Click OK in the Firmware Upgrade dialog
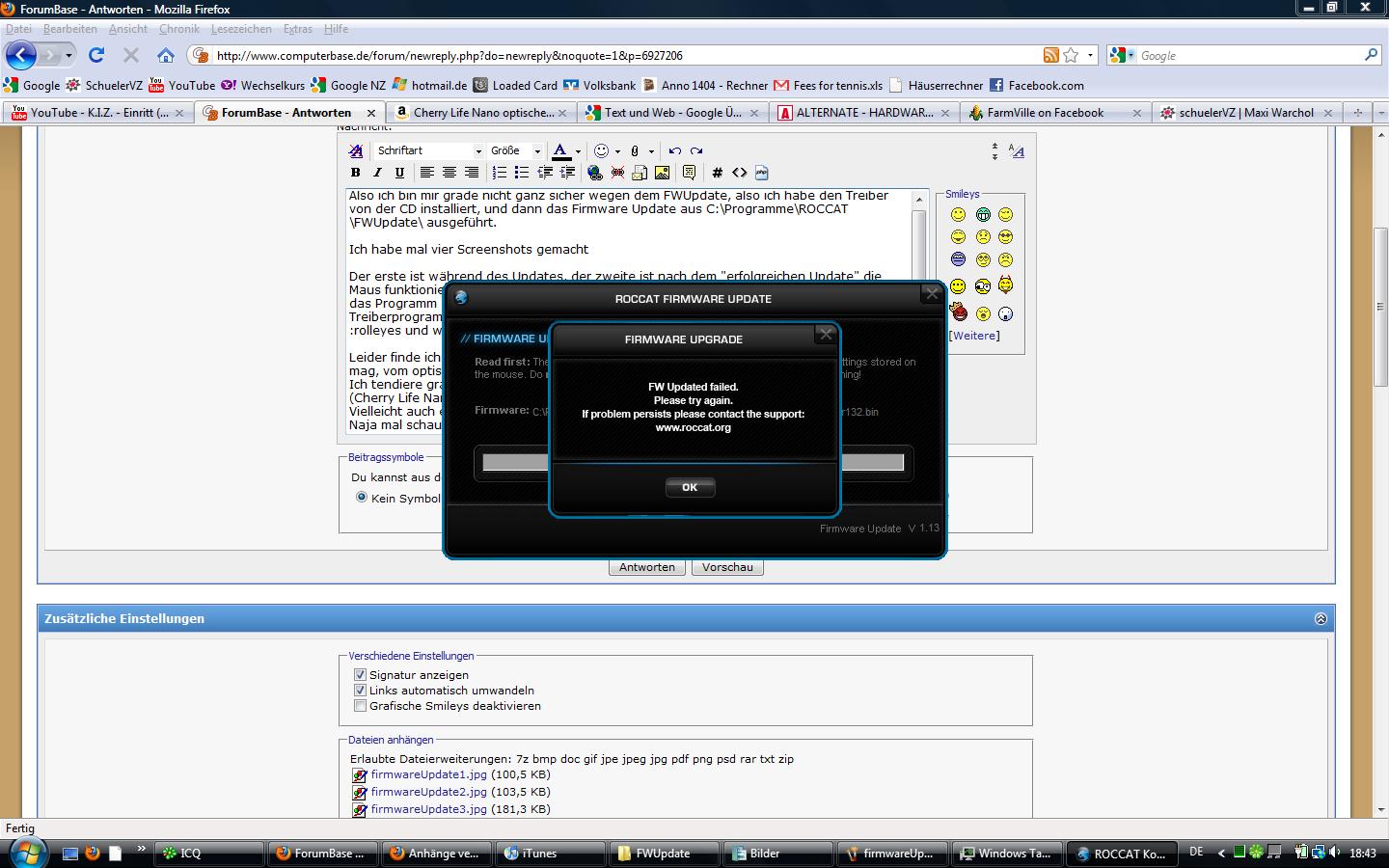 pos(690,487)
